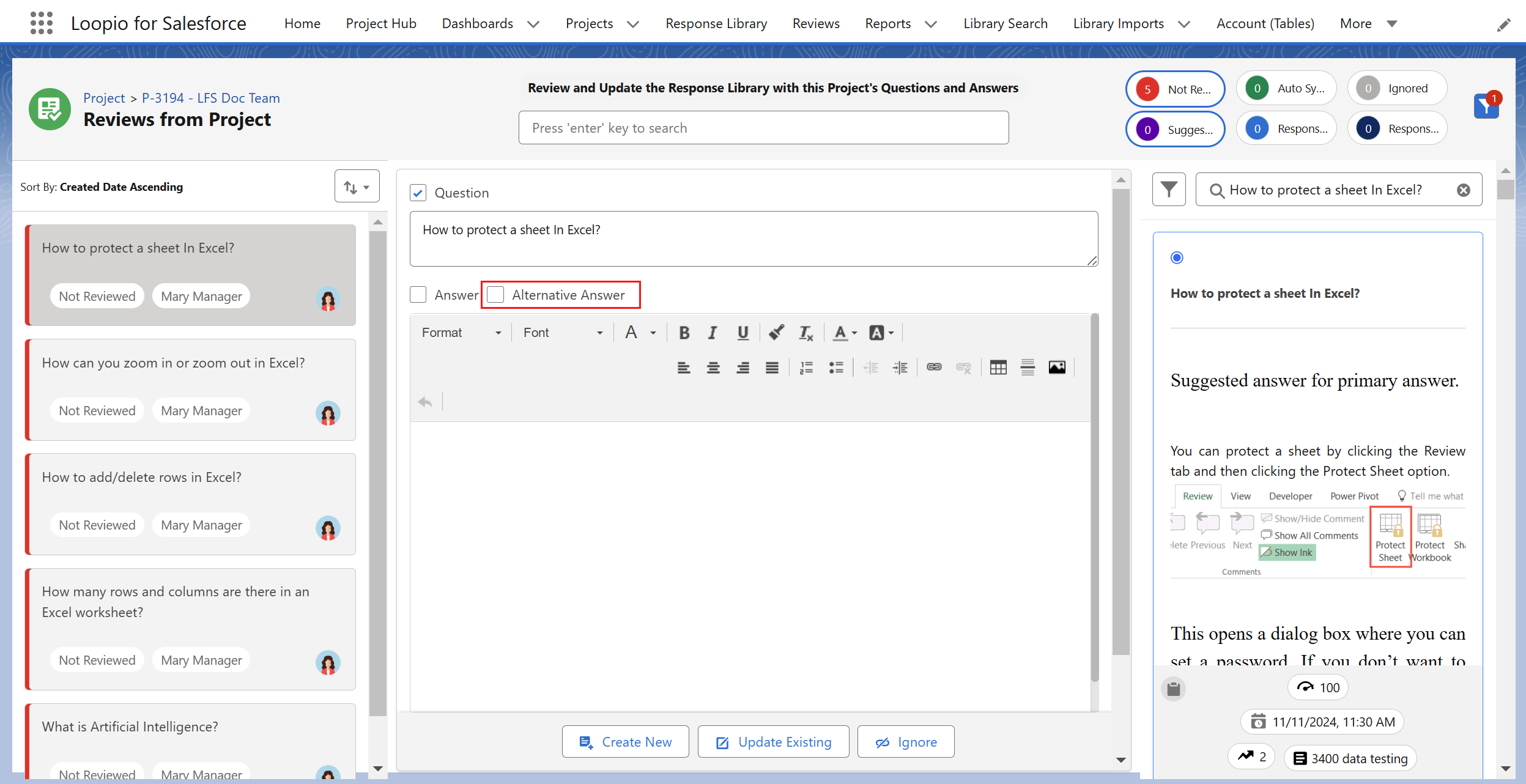Image resolution: width=1526 pixels, height=784 pixels.
Task: Open the Library Search tab
Action: (x=1006, y=24)
